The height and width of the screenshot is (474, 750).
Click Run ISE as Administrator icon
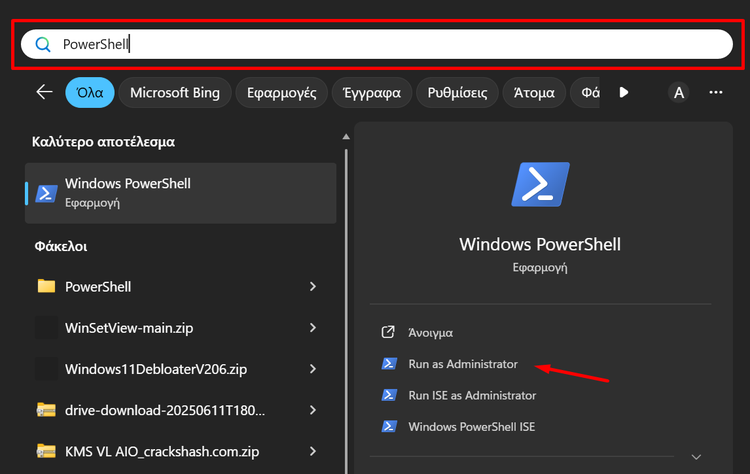[x=388, y=395]
